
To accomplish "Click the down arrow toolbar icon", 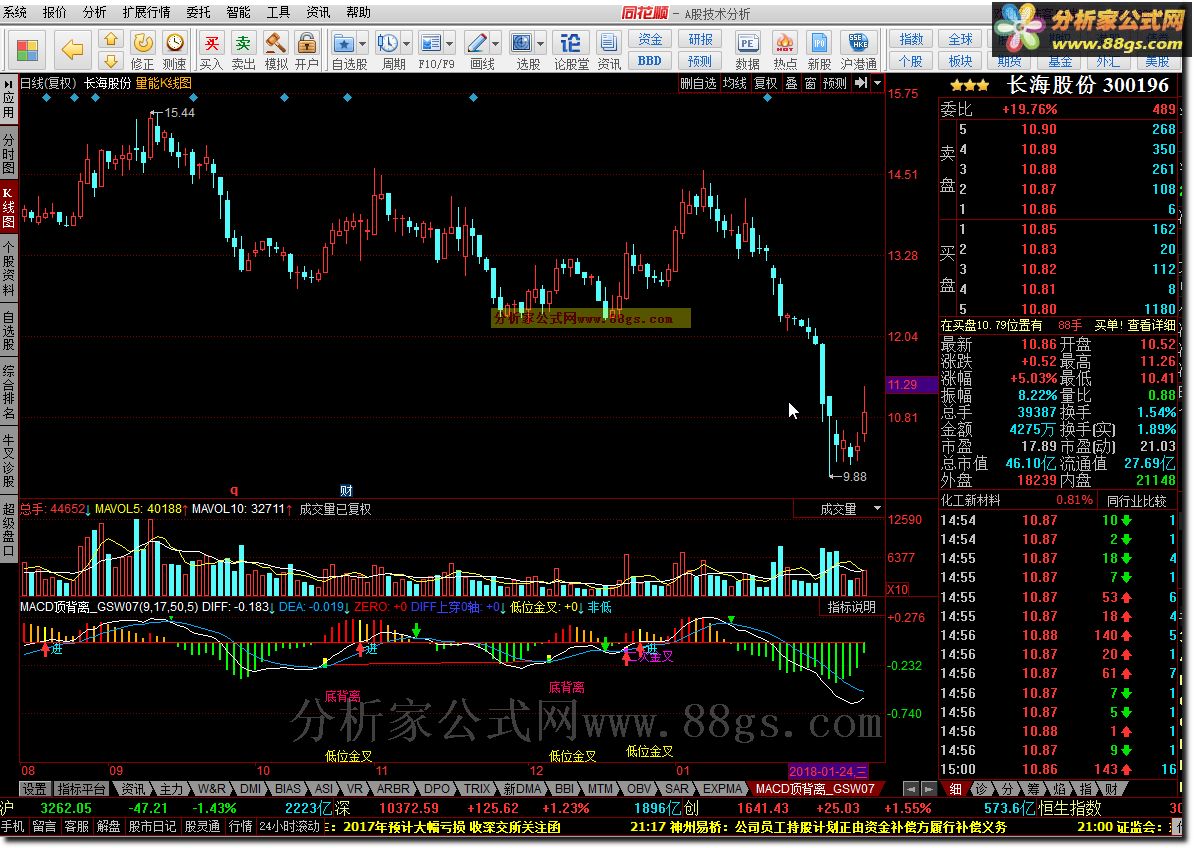I will tap(111, 60).
